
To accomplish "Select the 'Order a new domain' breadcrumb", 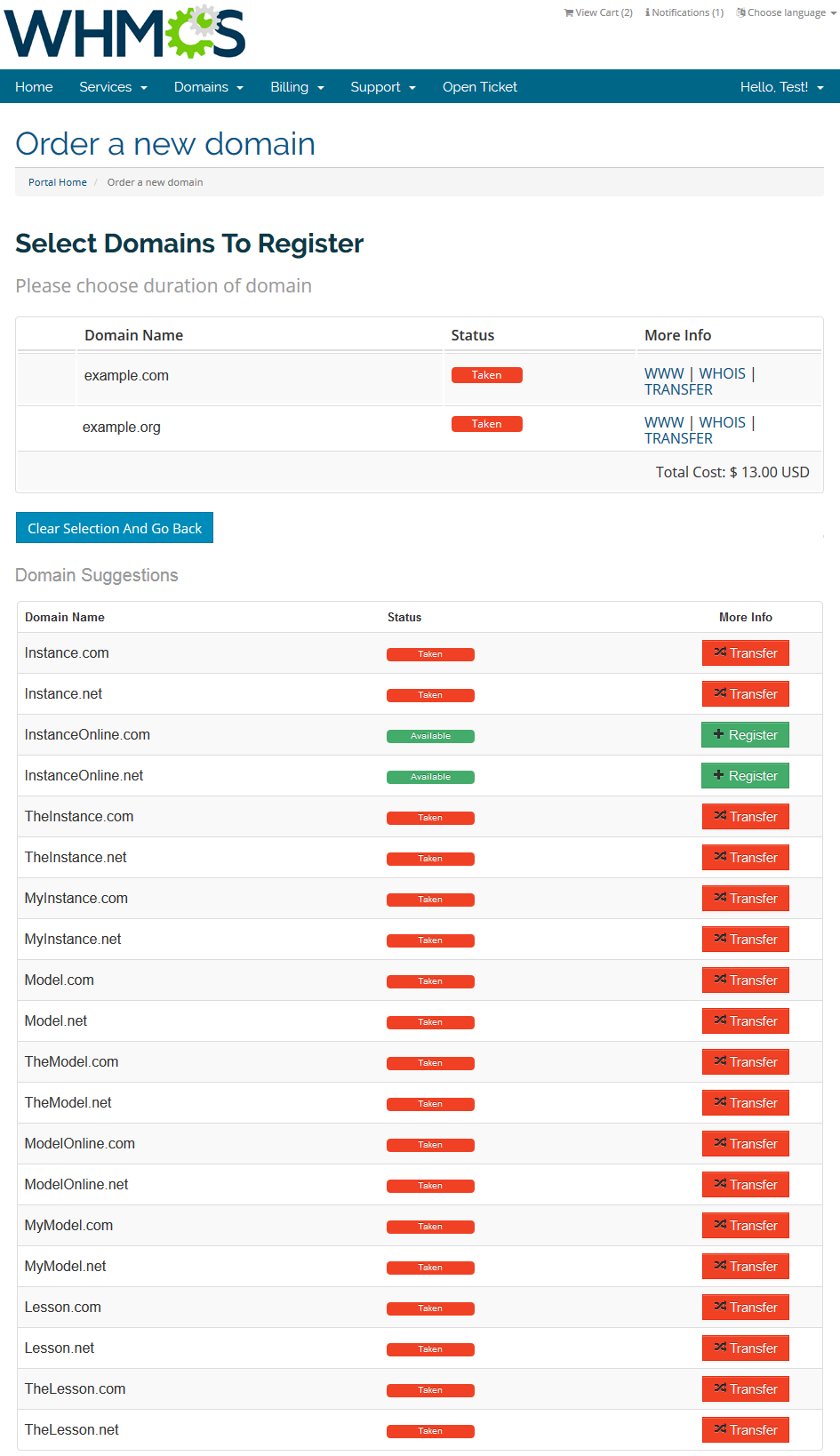I will pyautogui.click(x=156, y=182).
